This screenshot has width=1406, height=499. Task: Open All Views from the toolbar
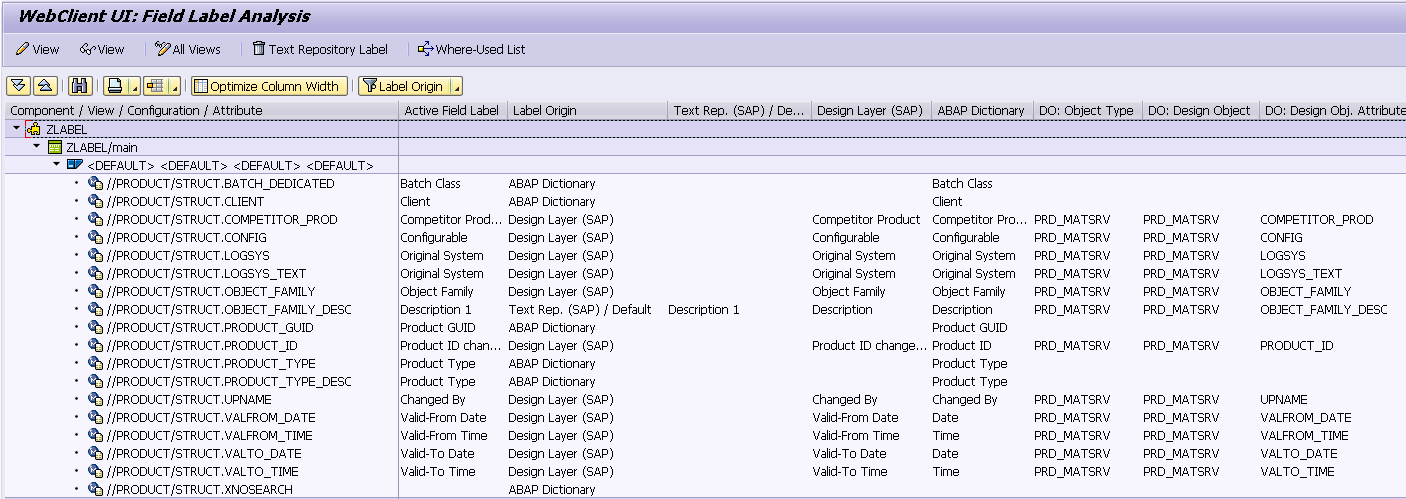[188, 49]
